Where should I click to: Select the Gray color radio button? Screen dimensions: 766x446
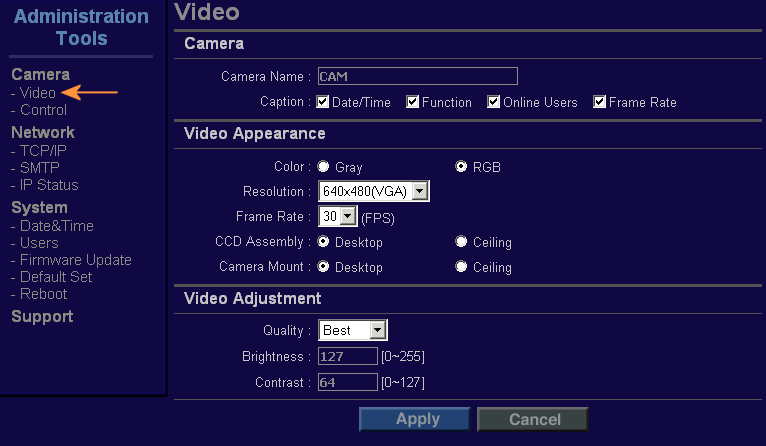pyautogui.click(x=323, y=167)
